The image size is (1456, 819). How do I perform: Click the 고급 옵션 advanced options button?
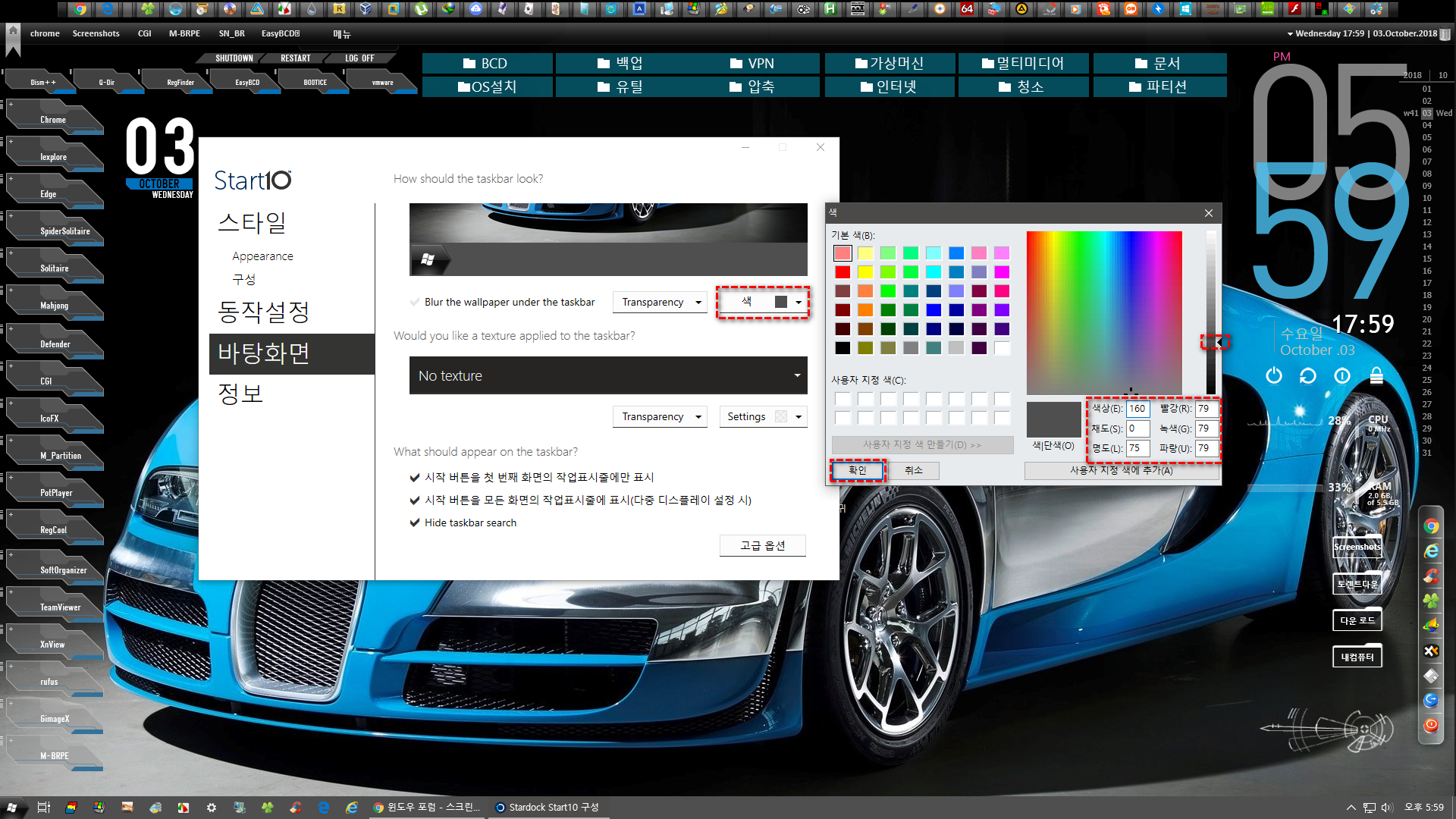pyautogui.click(x=762, y=545)
